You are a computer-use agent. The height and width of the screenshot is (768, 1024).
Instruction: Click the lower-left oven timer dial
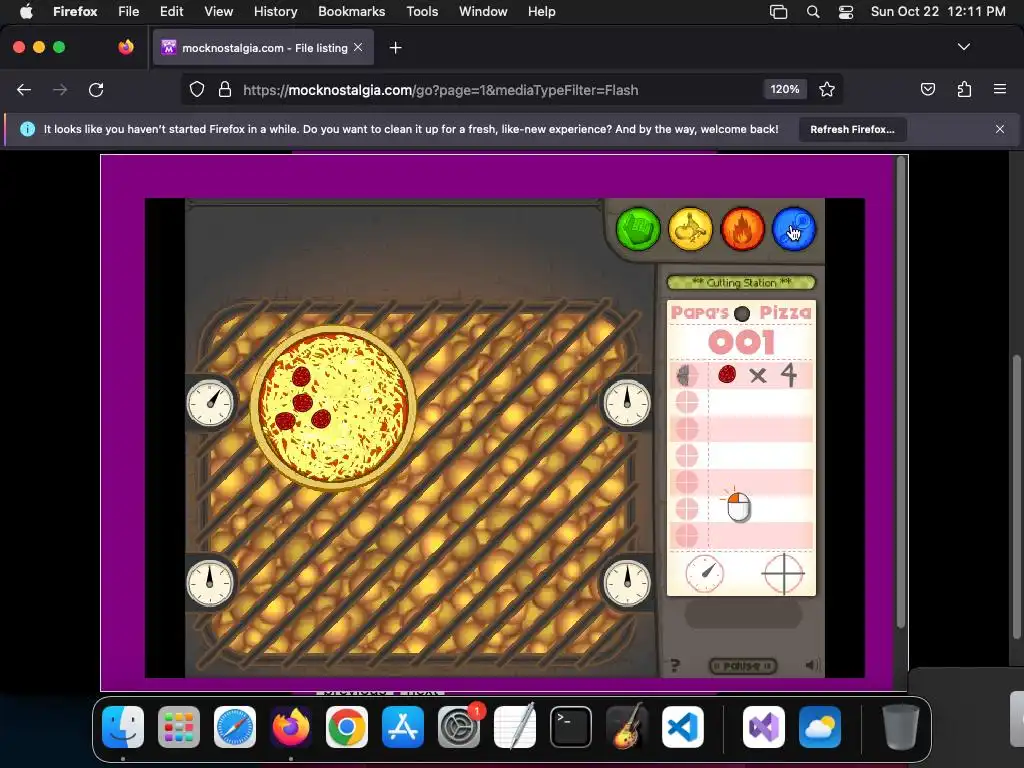click(x=210, y=582)
